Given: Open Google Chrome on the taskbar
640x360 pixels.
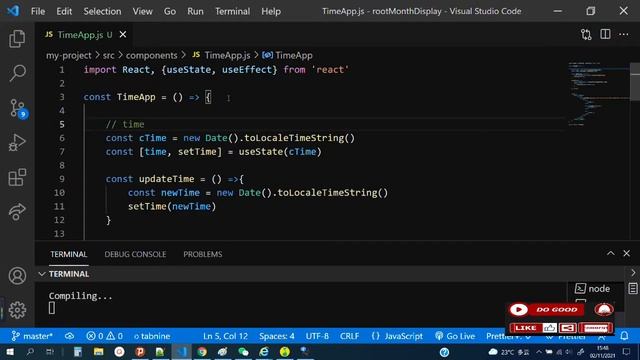Looking at the screenshot, I should pos(202,352).
